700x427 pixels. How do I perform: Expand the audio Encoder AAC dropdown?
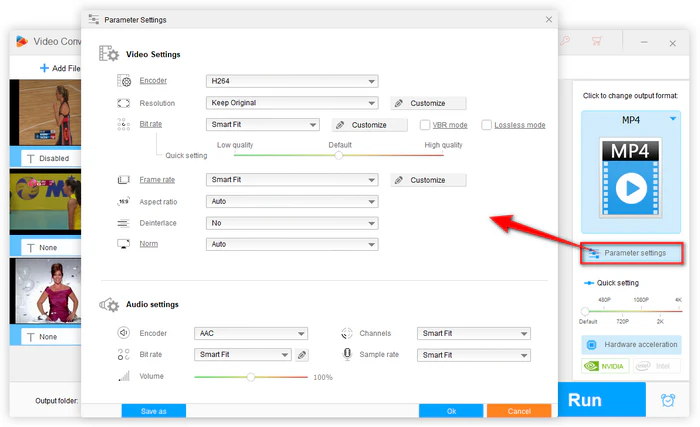pyautogui.click(x=251, y=333)
